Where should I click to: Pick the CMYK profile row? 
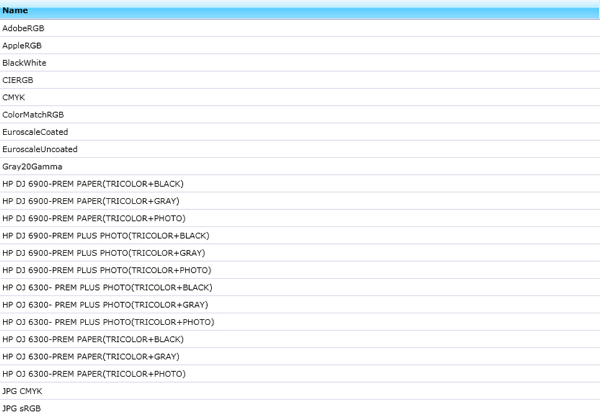point(15,97)
